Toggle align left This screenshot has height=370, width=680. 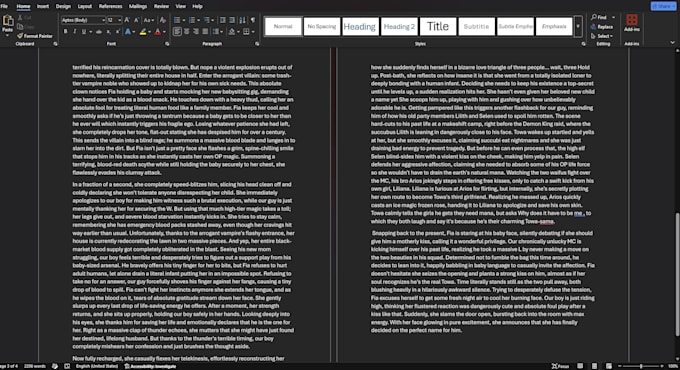[177, 32]
